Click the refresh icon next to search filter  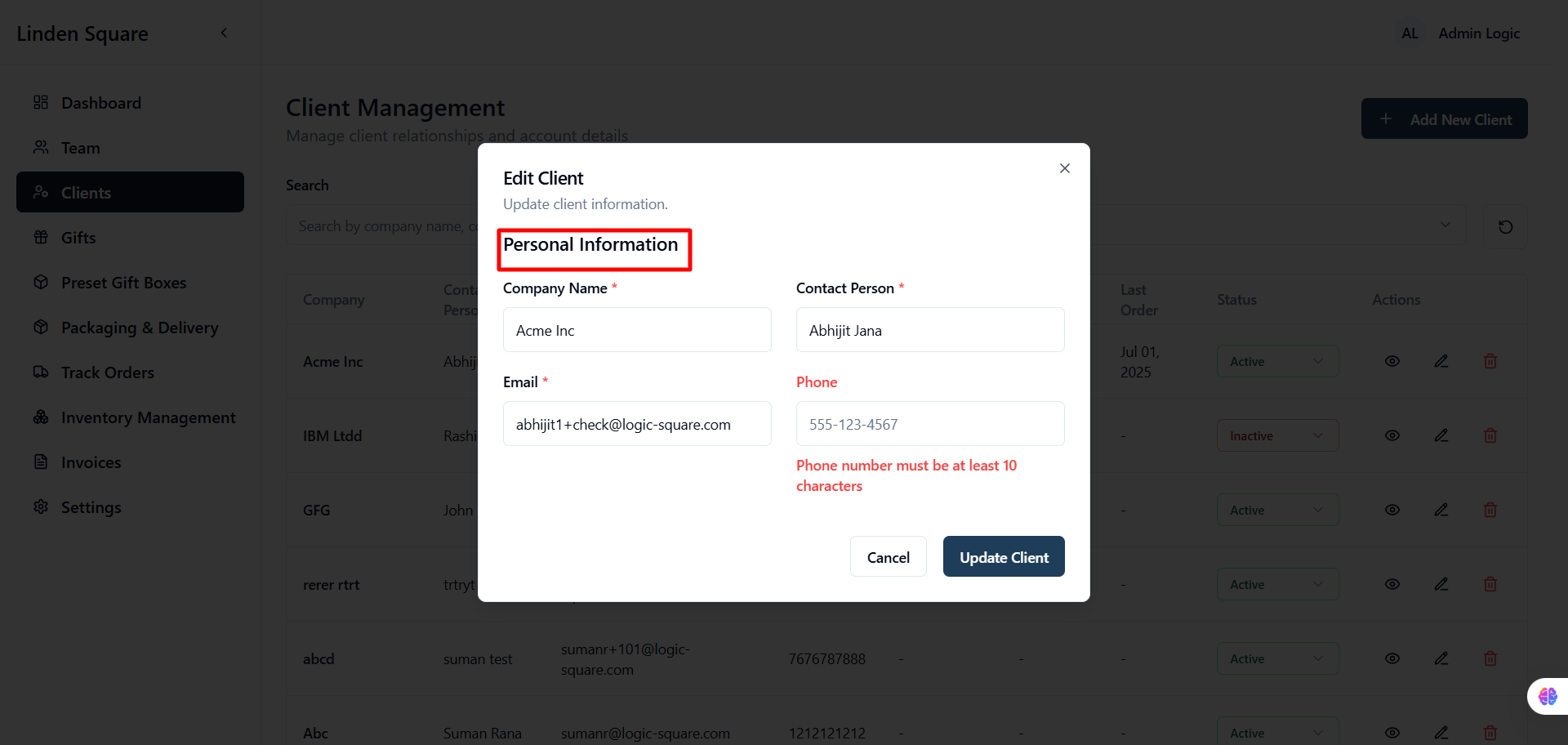[x=1505, y=226]
